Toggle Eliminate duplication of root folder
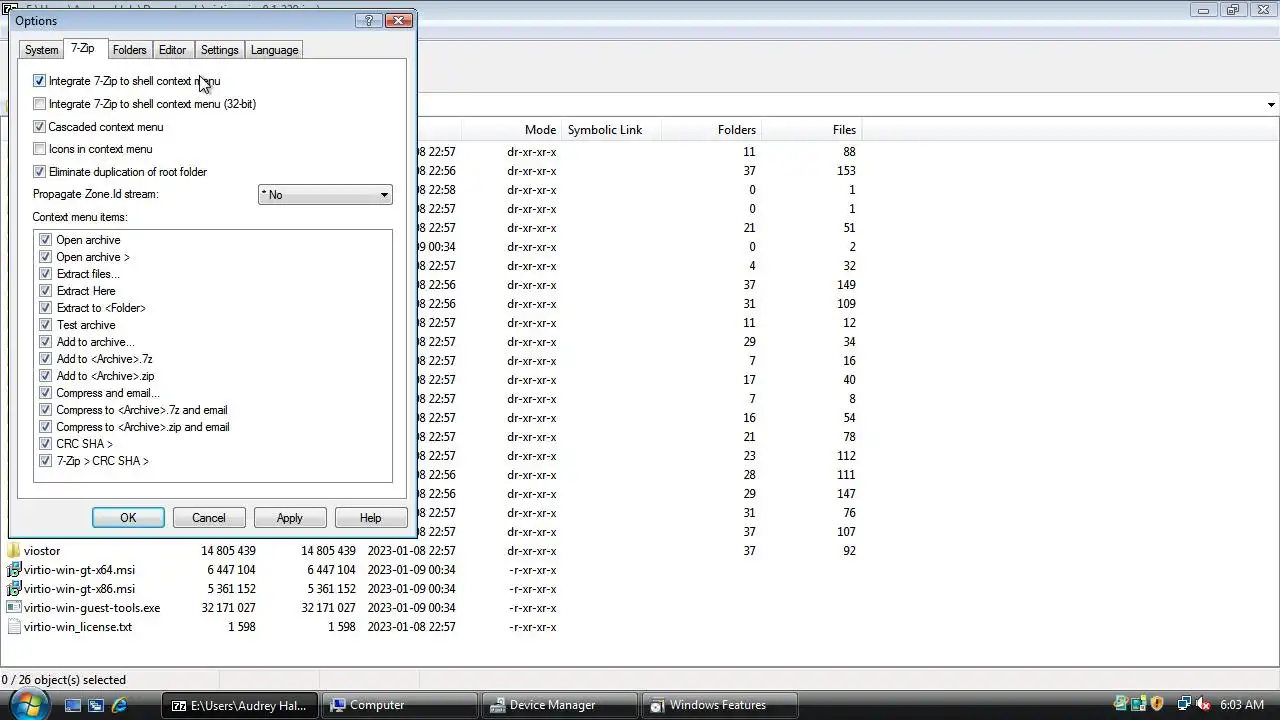 coord(39,172)
